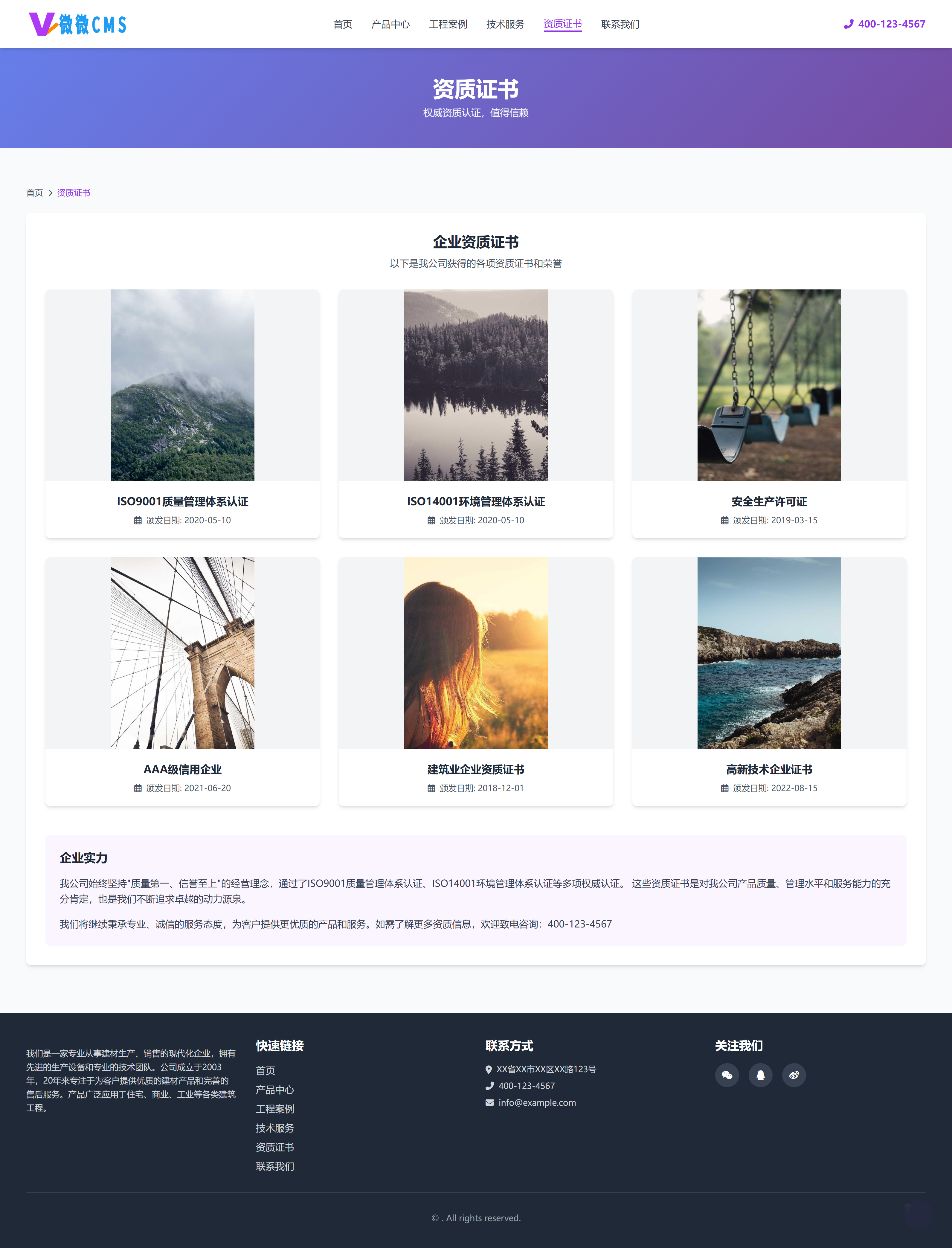Click the location pin icon in footer
952x1248 pixels.
tap(489, 1070)
